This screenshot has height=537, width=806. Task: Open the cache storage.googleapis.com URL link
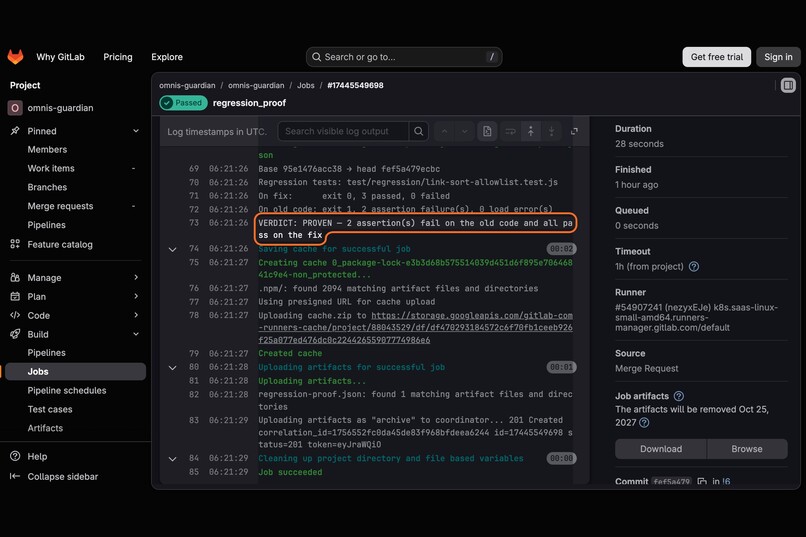click(x=415, y=327)
